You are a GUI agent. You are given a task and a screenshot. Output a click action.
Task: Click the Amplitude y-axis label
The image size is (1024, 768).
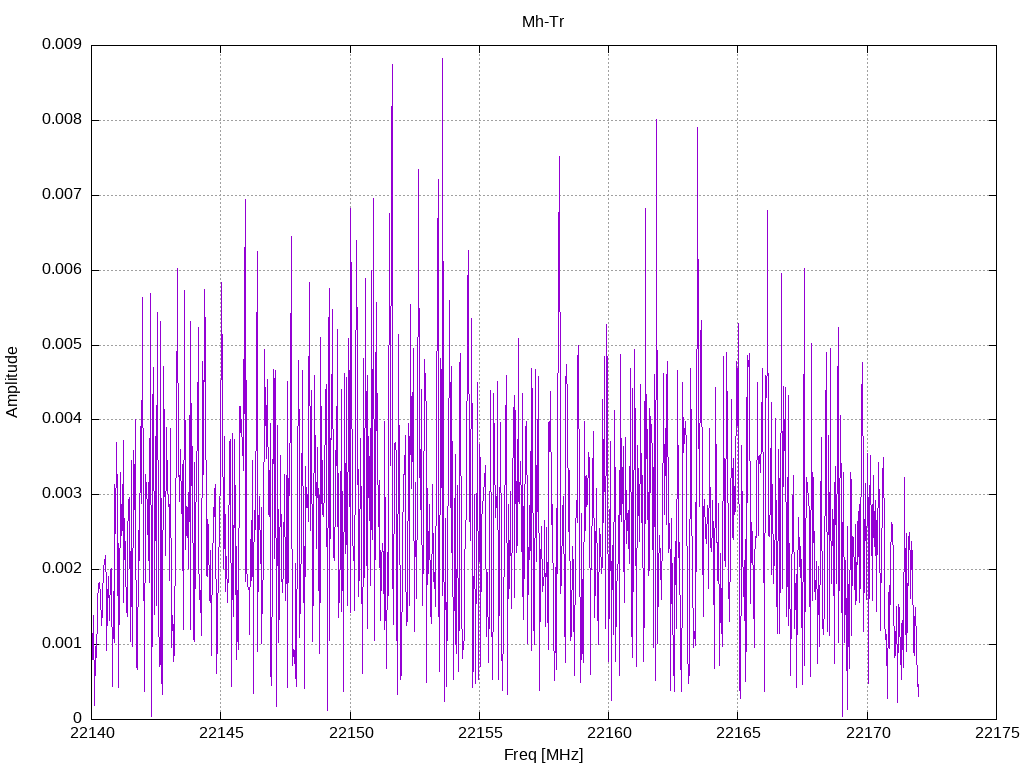(12, 382)
